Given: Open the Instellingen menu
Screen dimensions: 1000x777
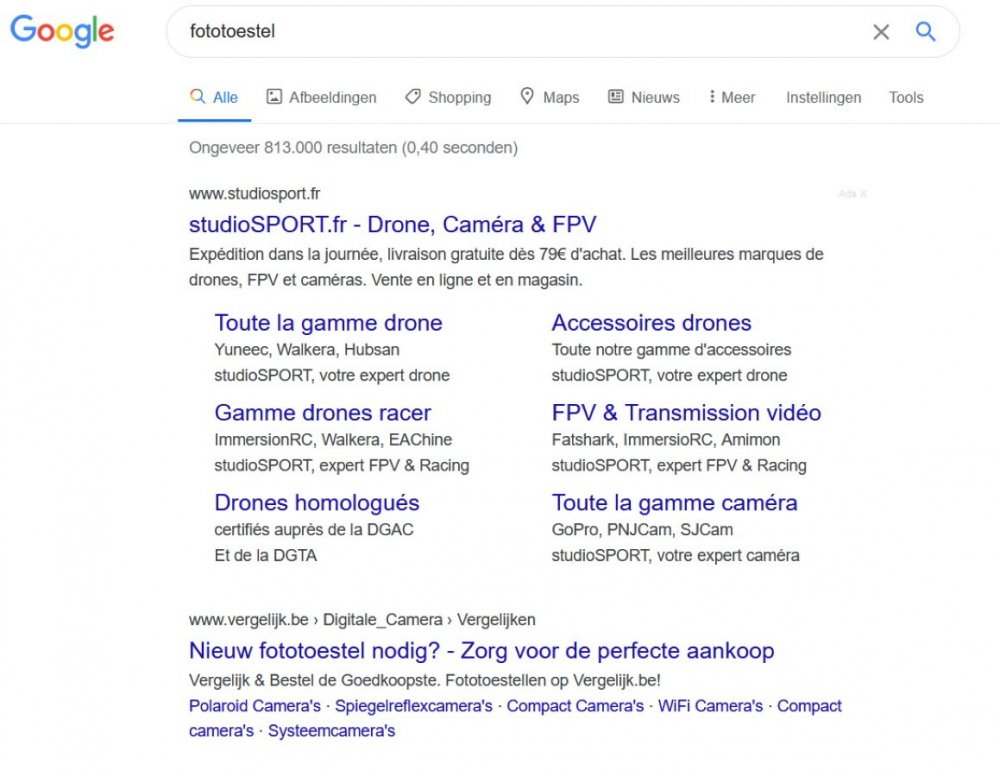Looking at the screenshot, I should click(x=823, y=97).
